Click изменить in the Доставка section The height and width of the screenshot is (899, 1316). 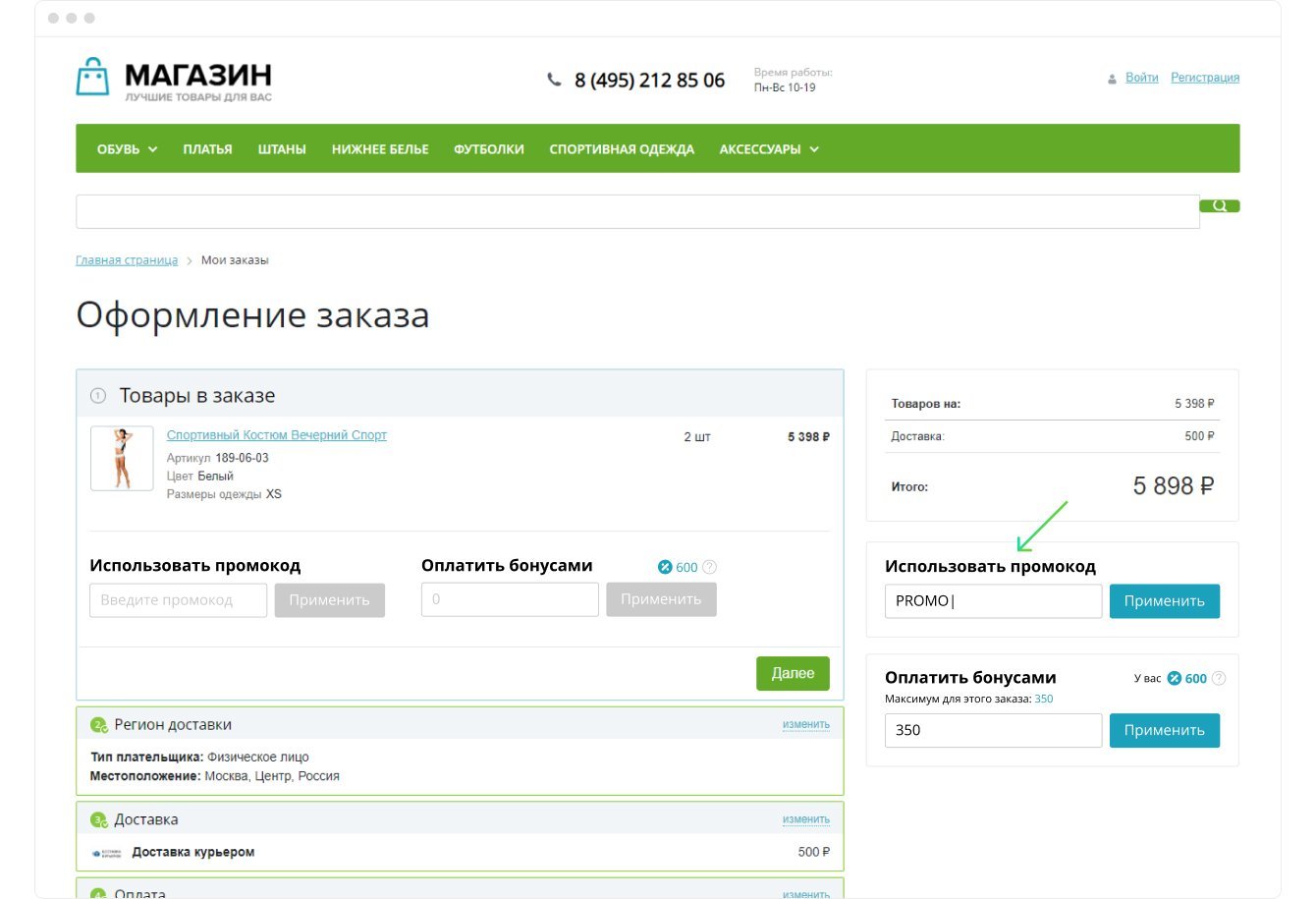click(x=806, y=819)
